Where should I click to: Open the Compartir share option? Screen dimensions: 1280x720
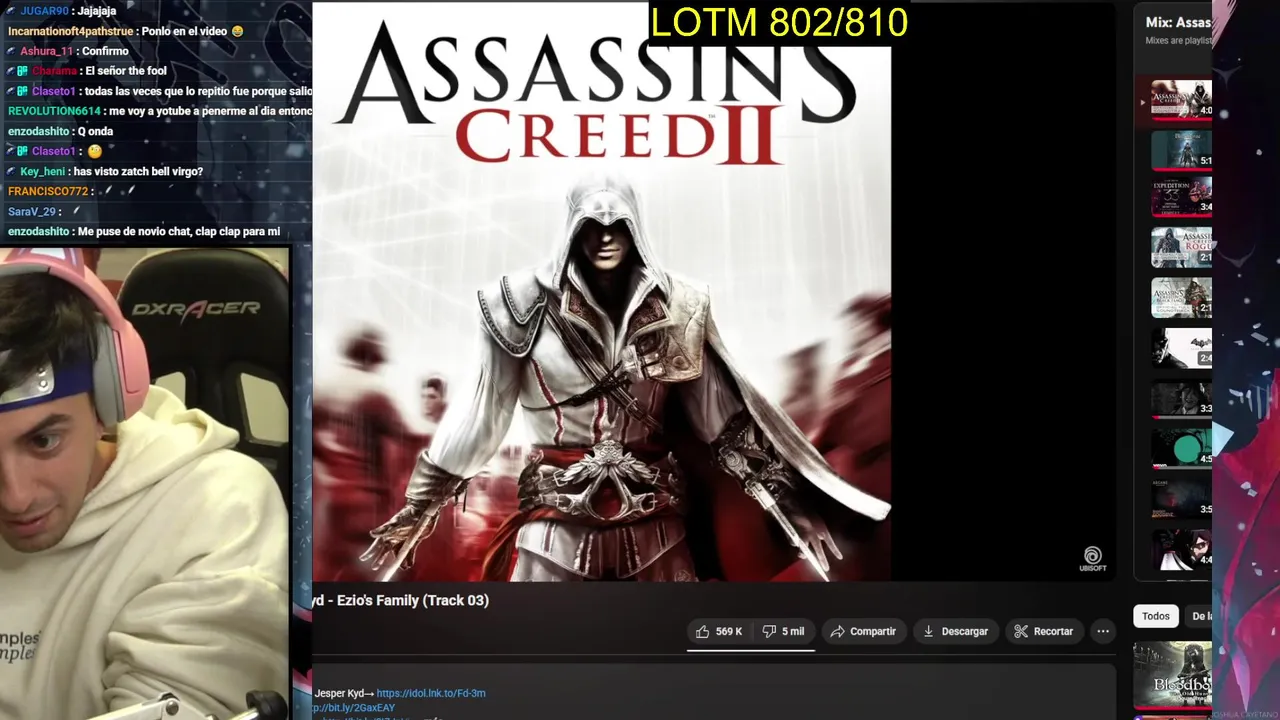(x=864, y=631)
